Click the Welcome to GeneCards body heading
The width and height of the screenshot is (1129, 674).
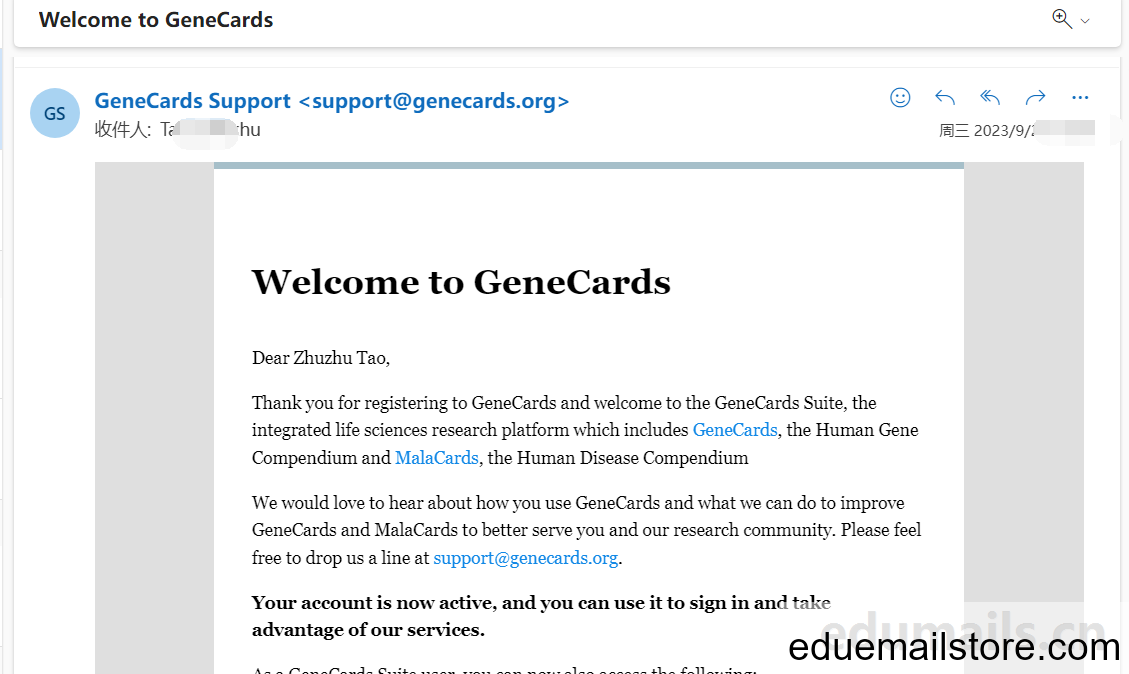pyautogui.click(x=461, y=282)
